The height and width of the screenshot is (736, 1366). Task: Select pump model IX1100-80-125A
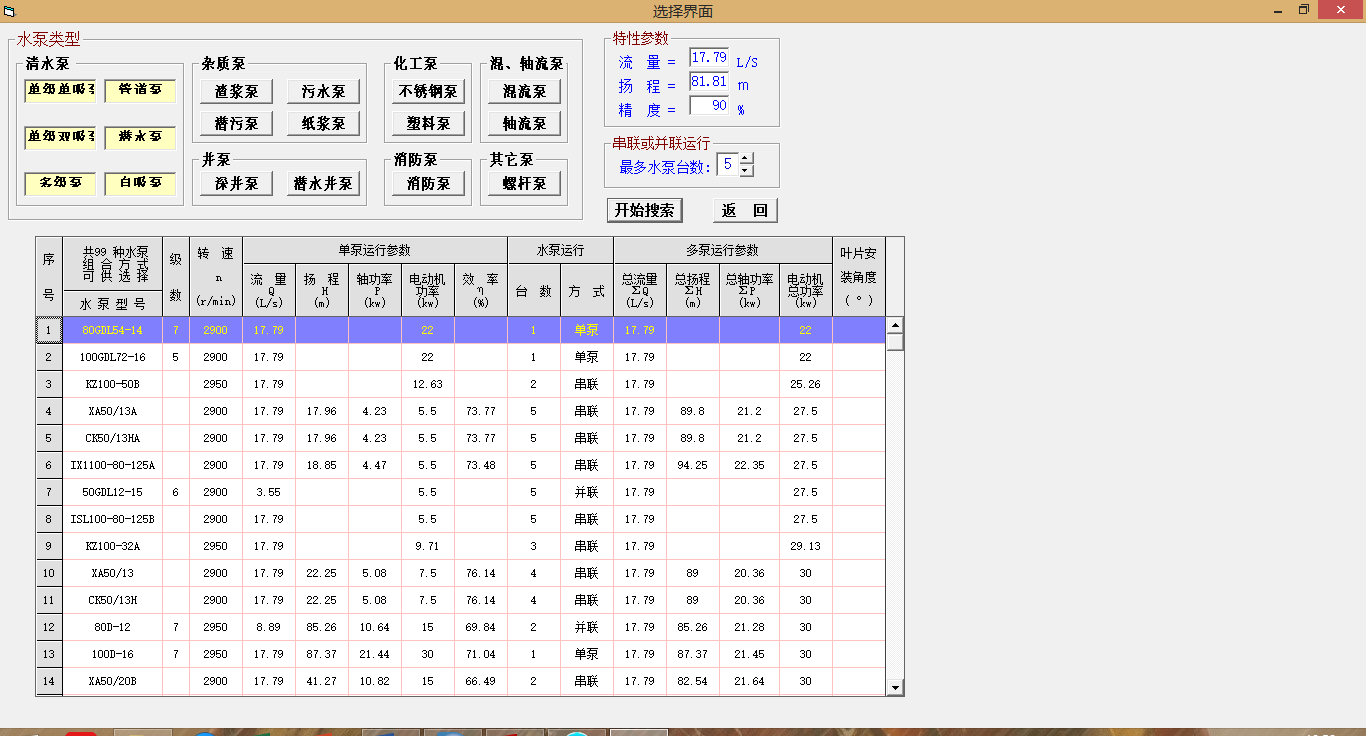[x=112, y=465]
